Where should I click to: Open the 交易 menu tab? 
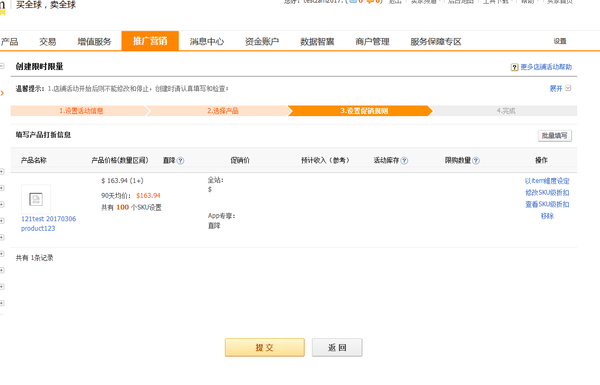point(47,41)
